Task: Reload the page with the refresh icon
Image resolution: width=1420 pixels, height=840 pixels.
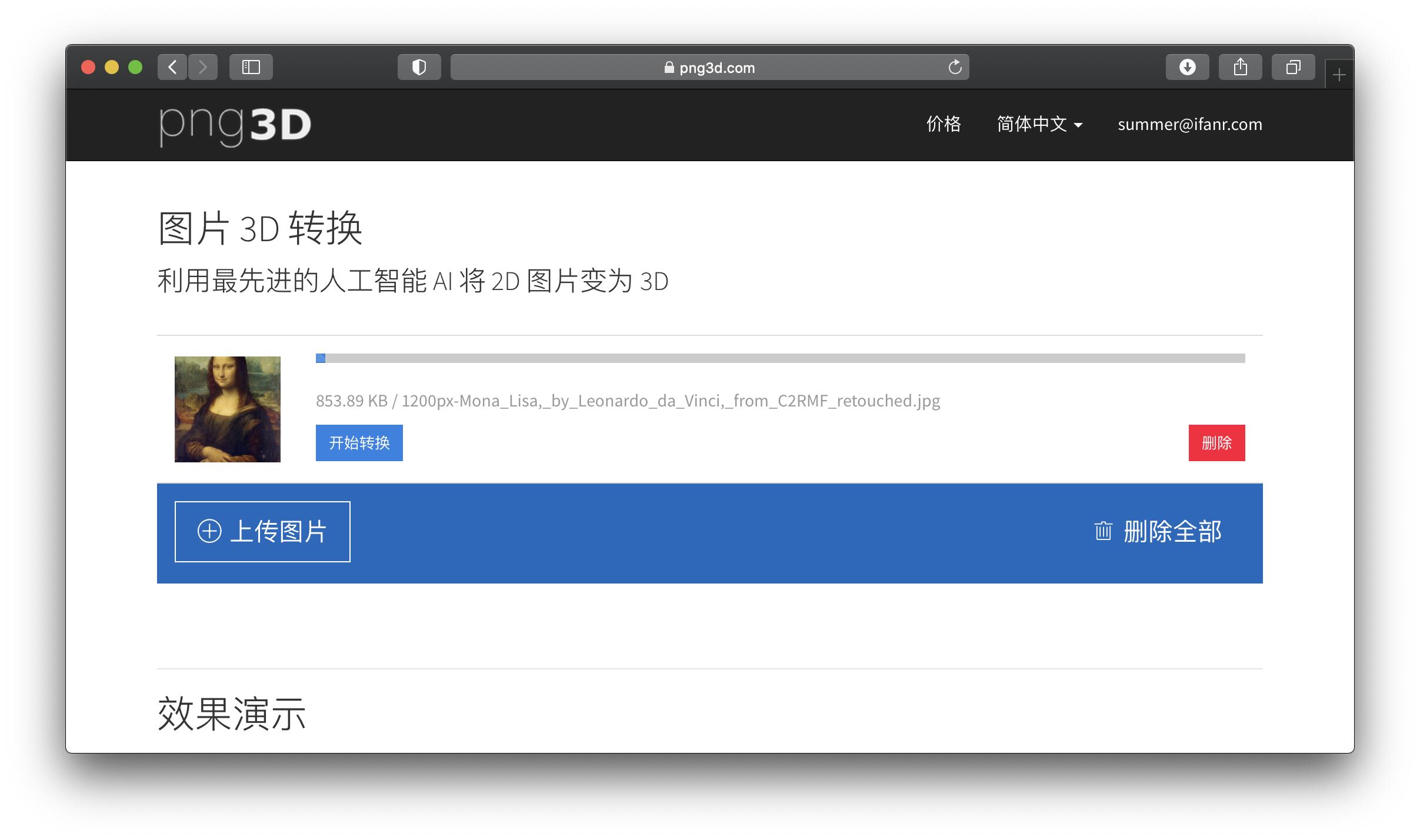Action: (955, 67)
